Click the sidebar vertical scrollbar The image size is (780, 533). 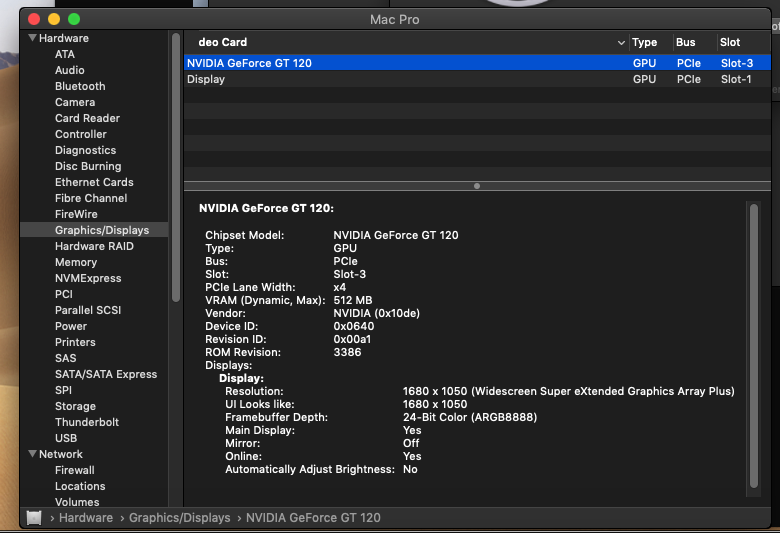click(x=176, y=167)
